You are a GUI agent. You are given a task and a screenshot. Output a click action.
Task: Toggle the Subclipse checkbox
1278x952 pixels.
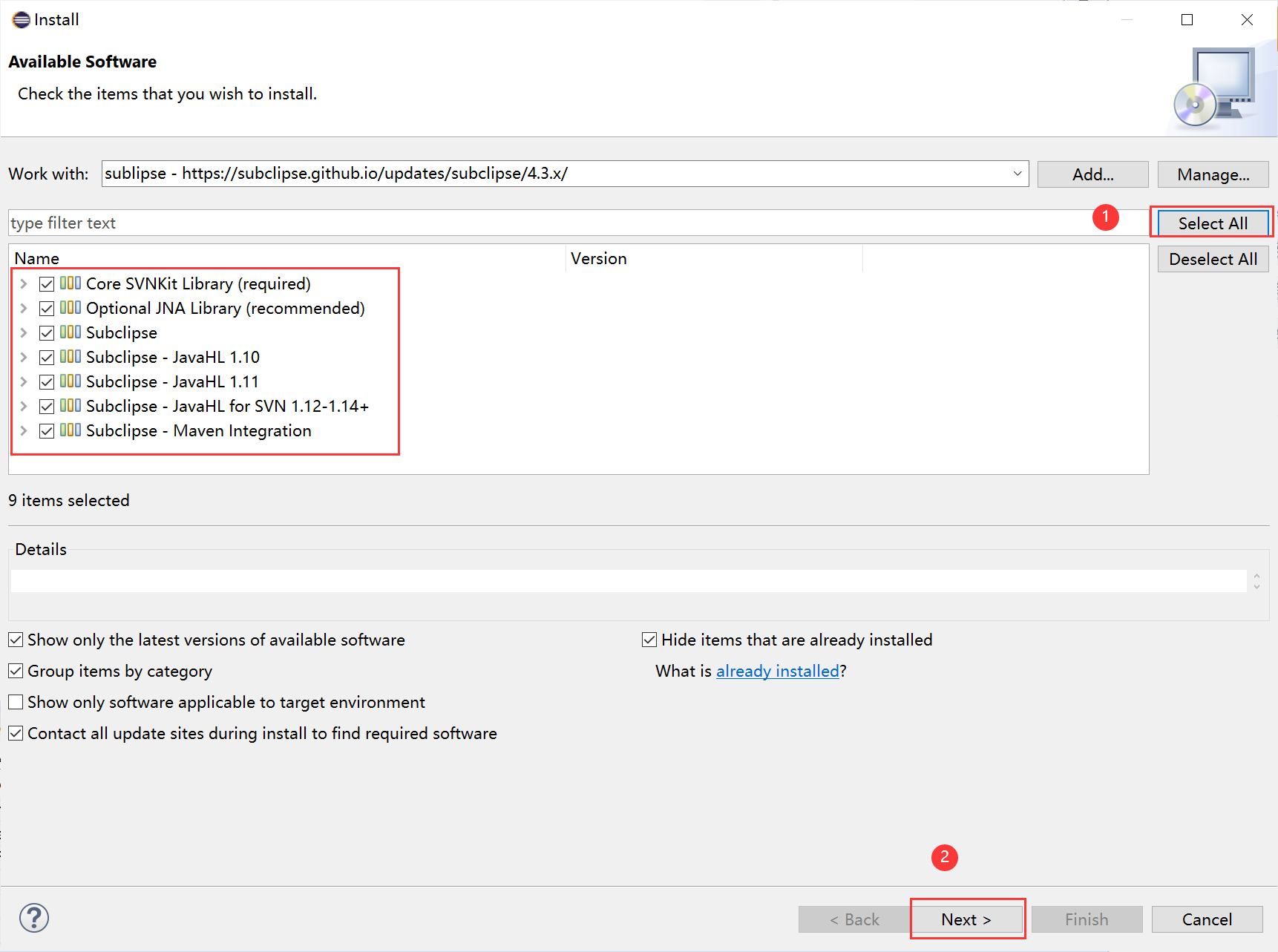[x=47, y=332]
